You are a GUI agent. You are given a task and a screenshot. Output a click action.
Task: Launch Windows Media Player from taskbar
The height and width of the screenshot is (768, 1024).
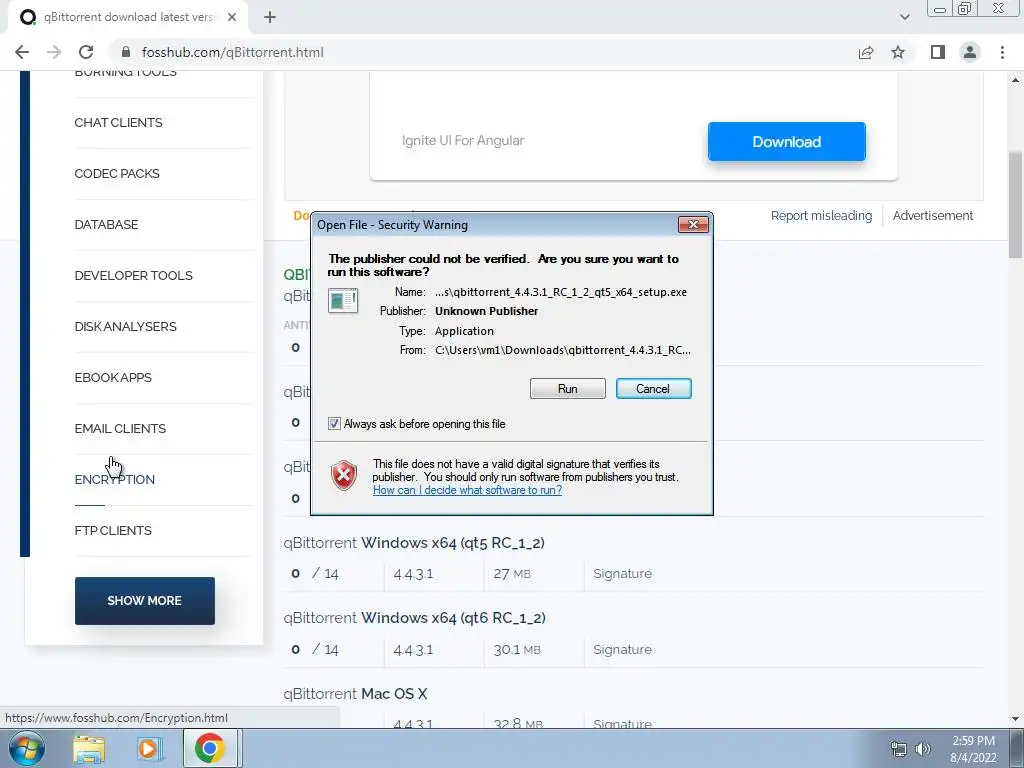click(149, 749)
